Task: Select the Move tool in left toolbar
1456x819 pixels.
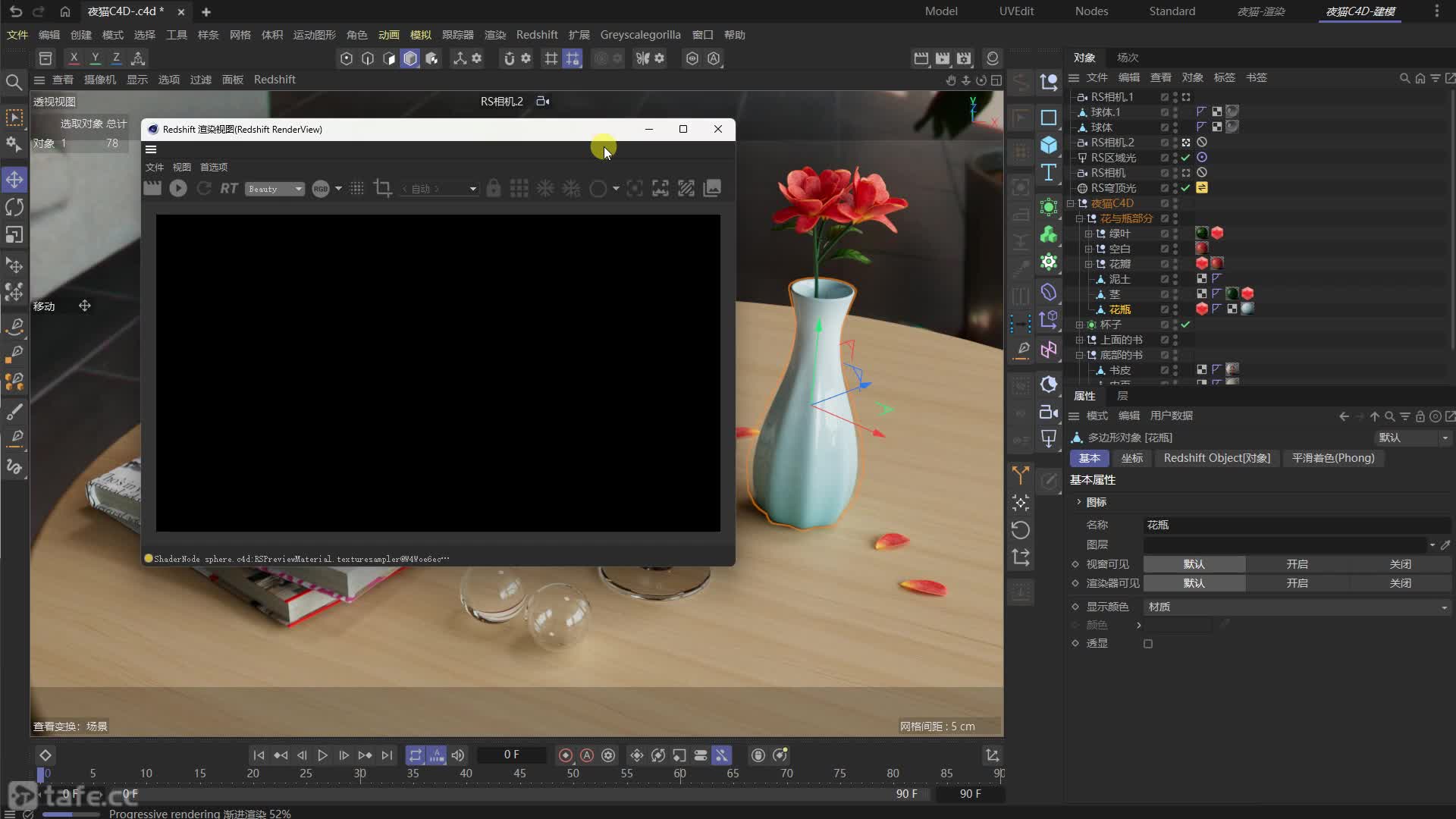Action: click(14, 180)
